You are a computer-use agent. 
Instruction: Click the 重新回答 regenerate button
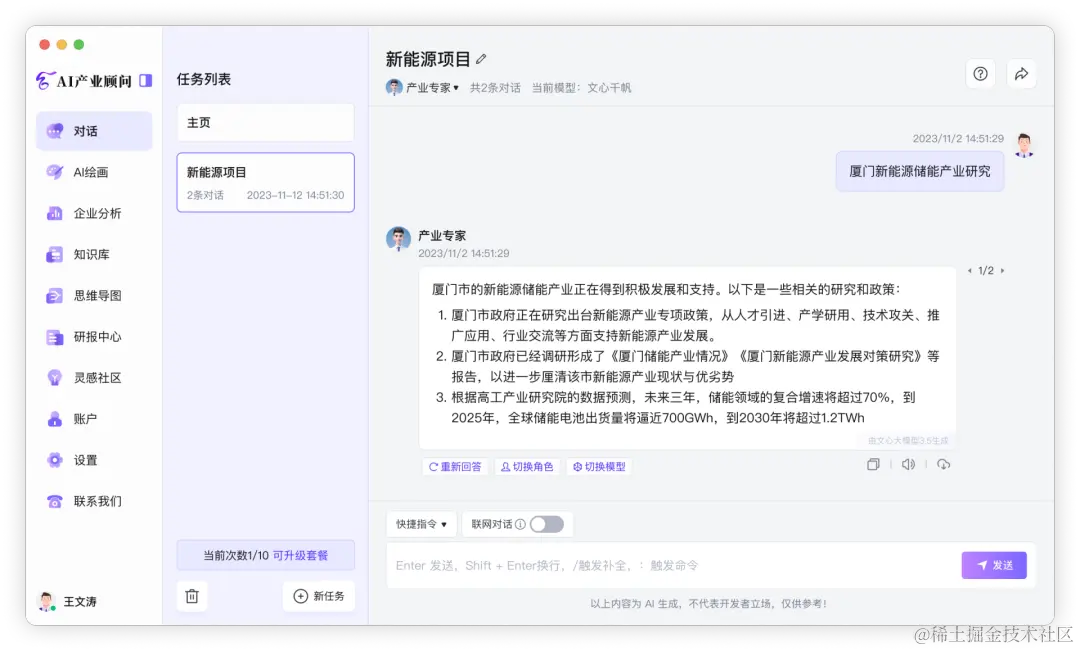pos(455,466)
